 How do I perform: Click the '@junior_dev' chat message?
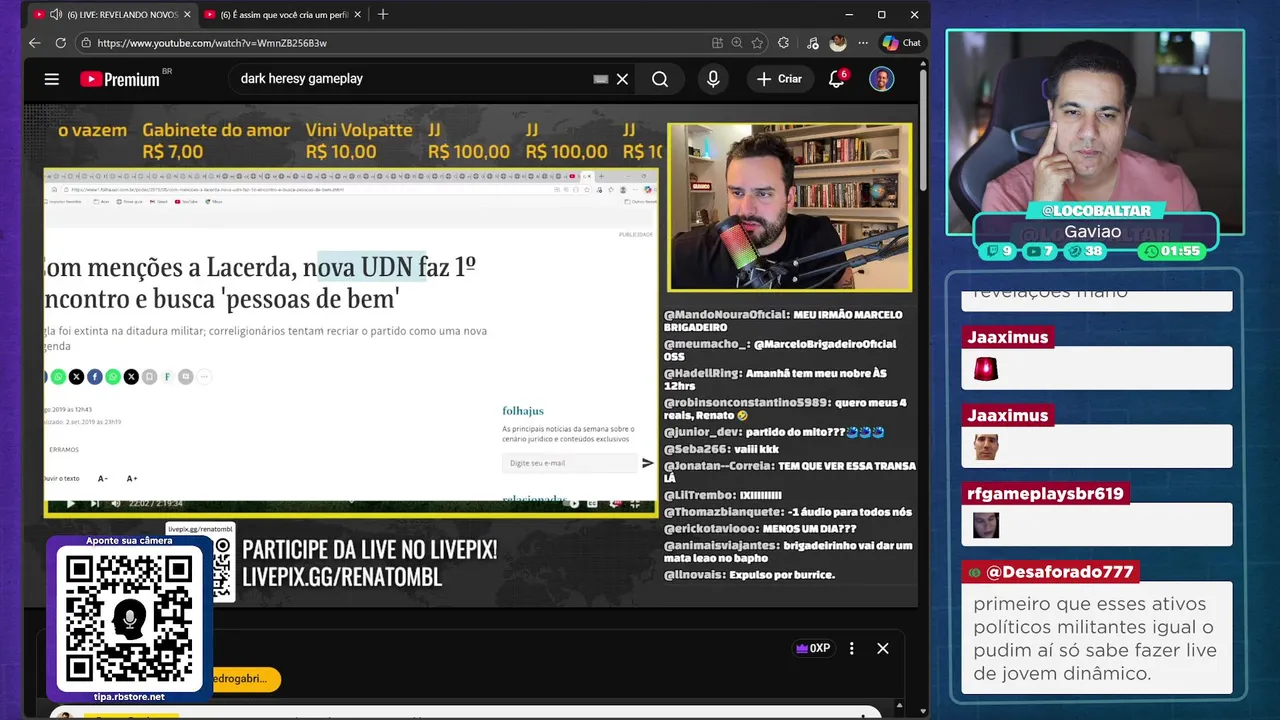coord(774,432)
